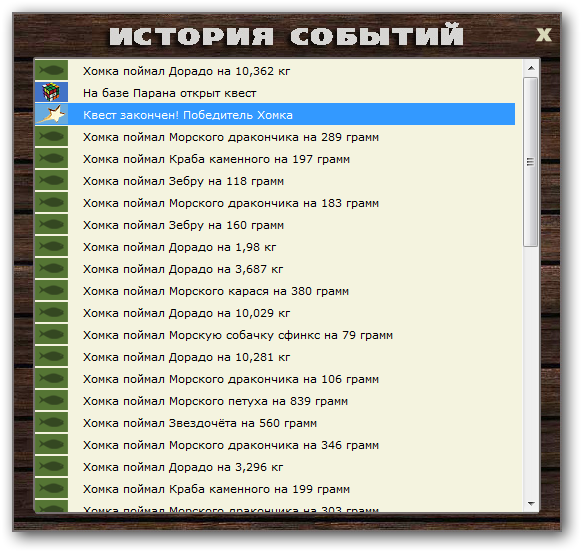Select 'Морского петуха на 839 грамм' row
The image size is (582, 552).
tap(275, 400)
